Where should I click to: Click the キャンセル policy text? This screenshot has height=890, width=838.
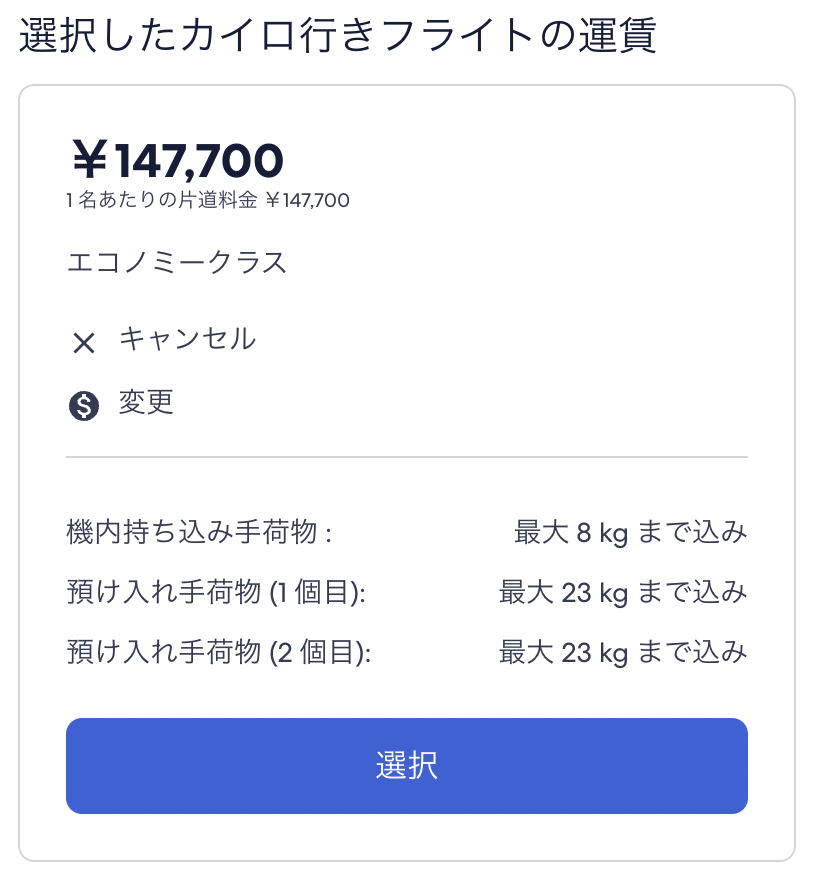pos(187,339)
